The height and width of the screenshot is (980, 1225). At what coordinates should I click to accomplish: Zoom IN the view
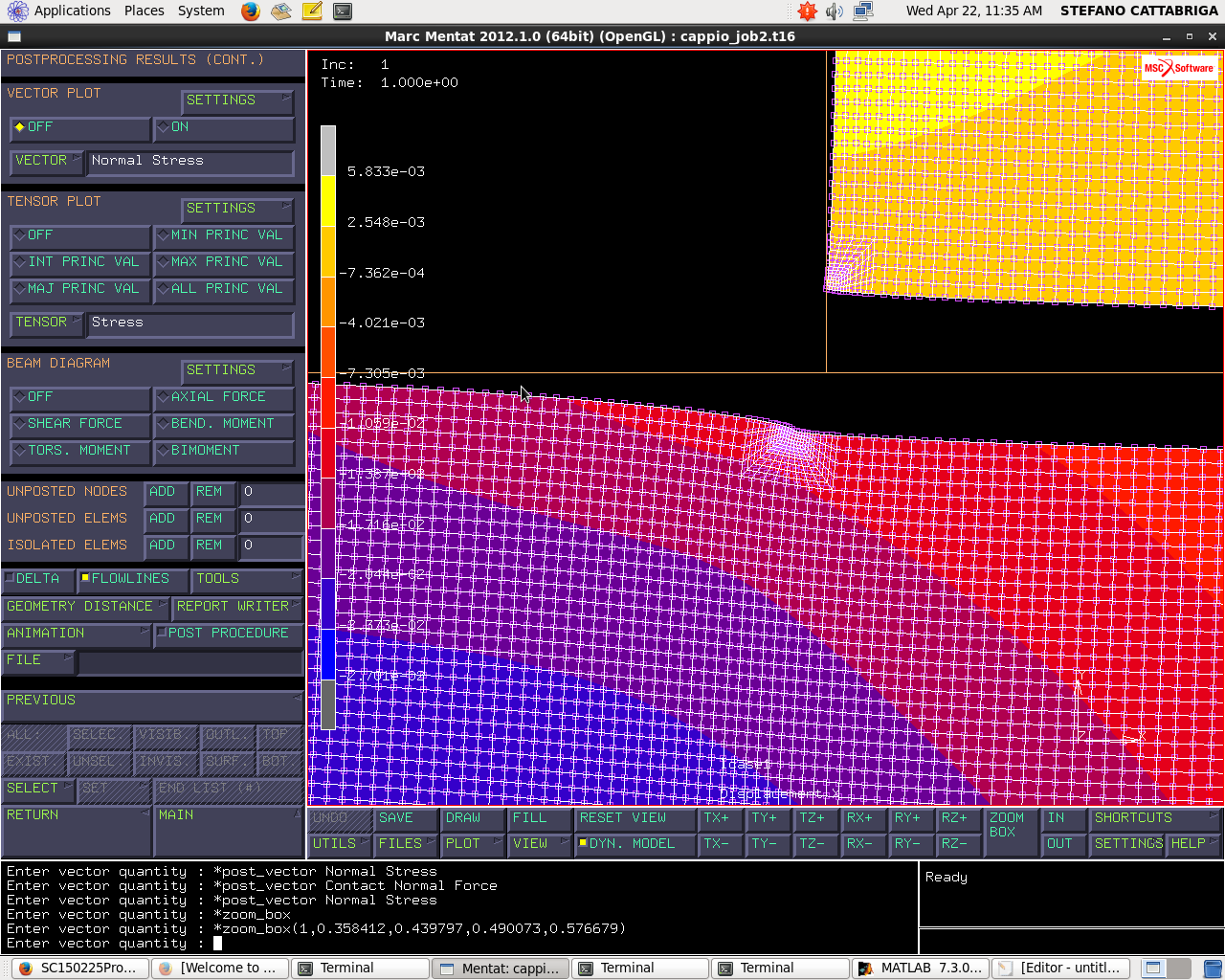coord(1063,818)
